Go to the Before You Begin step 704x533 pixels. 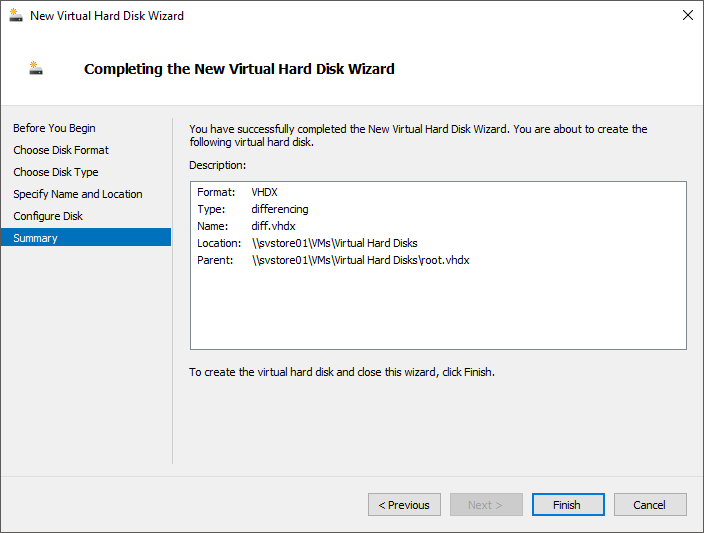(54, 128)
